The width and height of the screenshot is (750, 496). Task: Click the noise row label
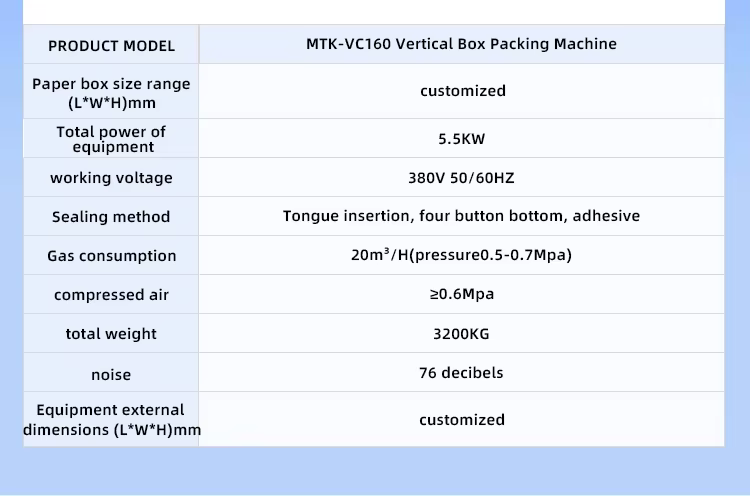tap(111, 375)
